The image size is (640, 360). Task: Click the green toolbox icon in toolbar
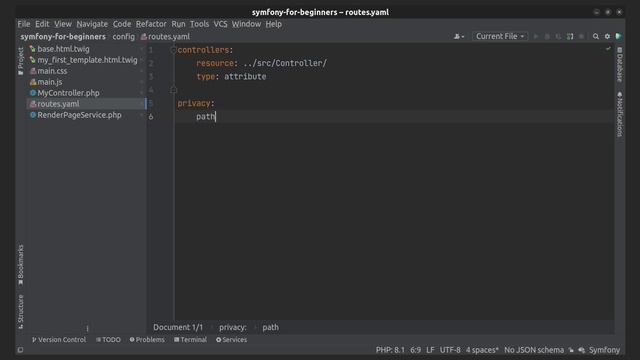pyautogui.click(x=618, y=36)
